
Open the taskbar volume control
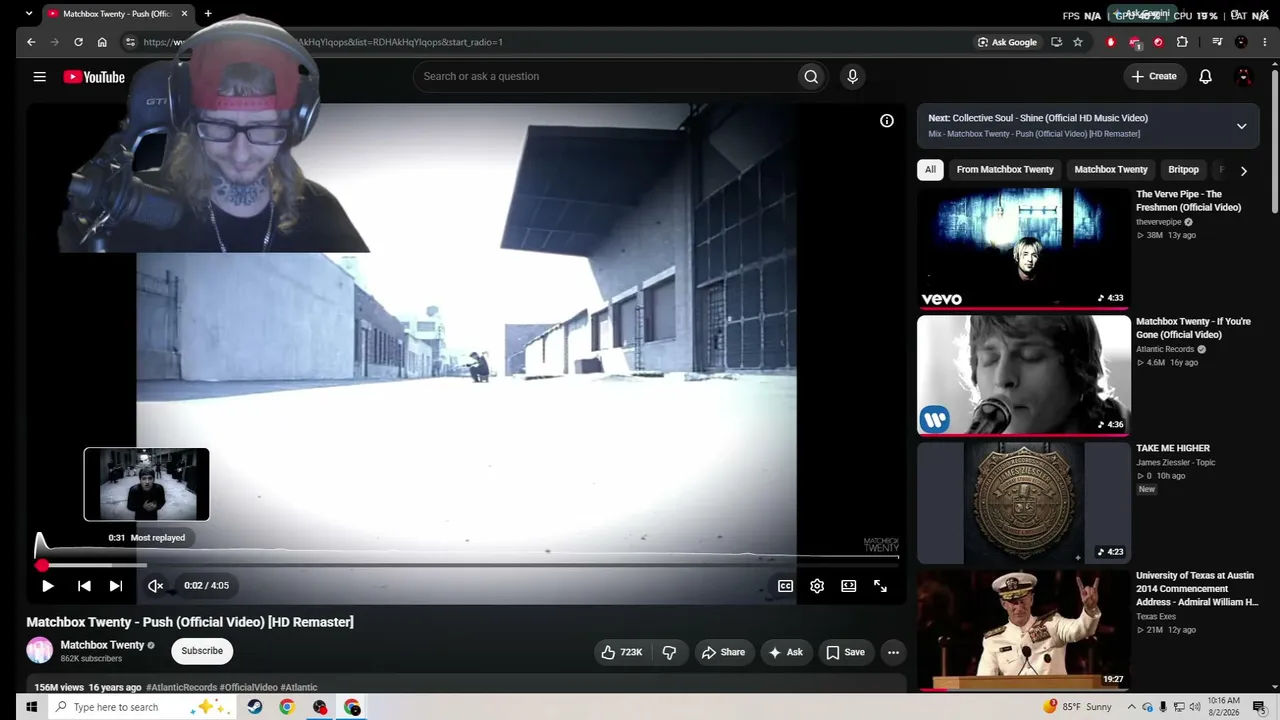point(1194,707)
